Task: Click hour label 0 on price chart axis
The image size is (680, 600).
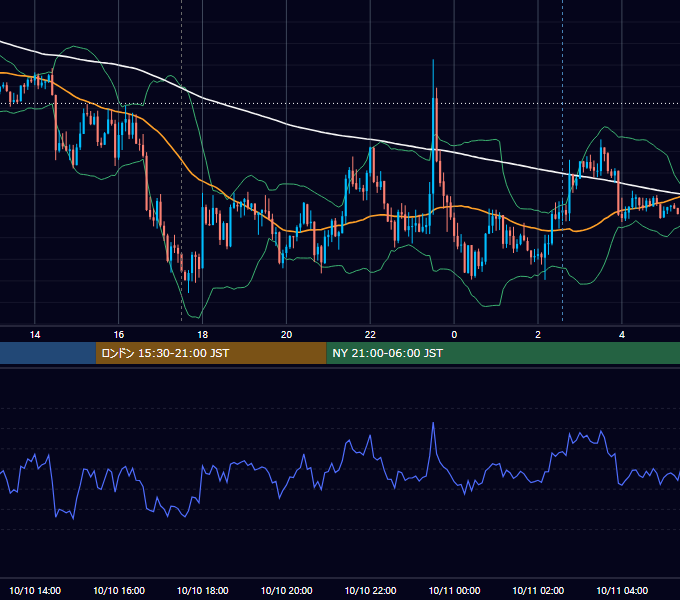Action: coord(454,334)
